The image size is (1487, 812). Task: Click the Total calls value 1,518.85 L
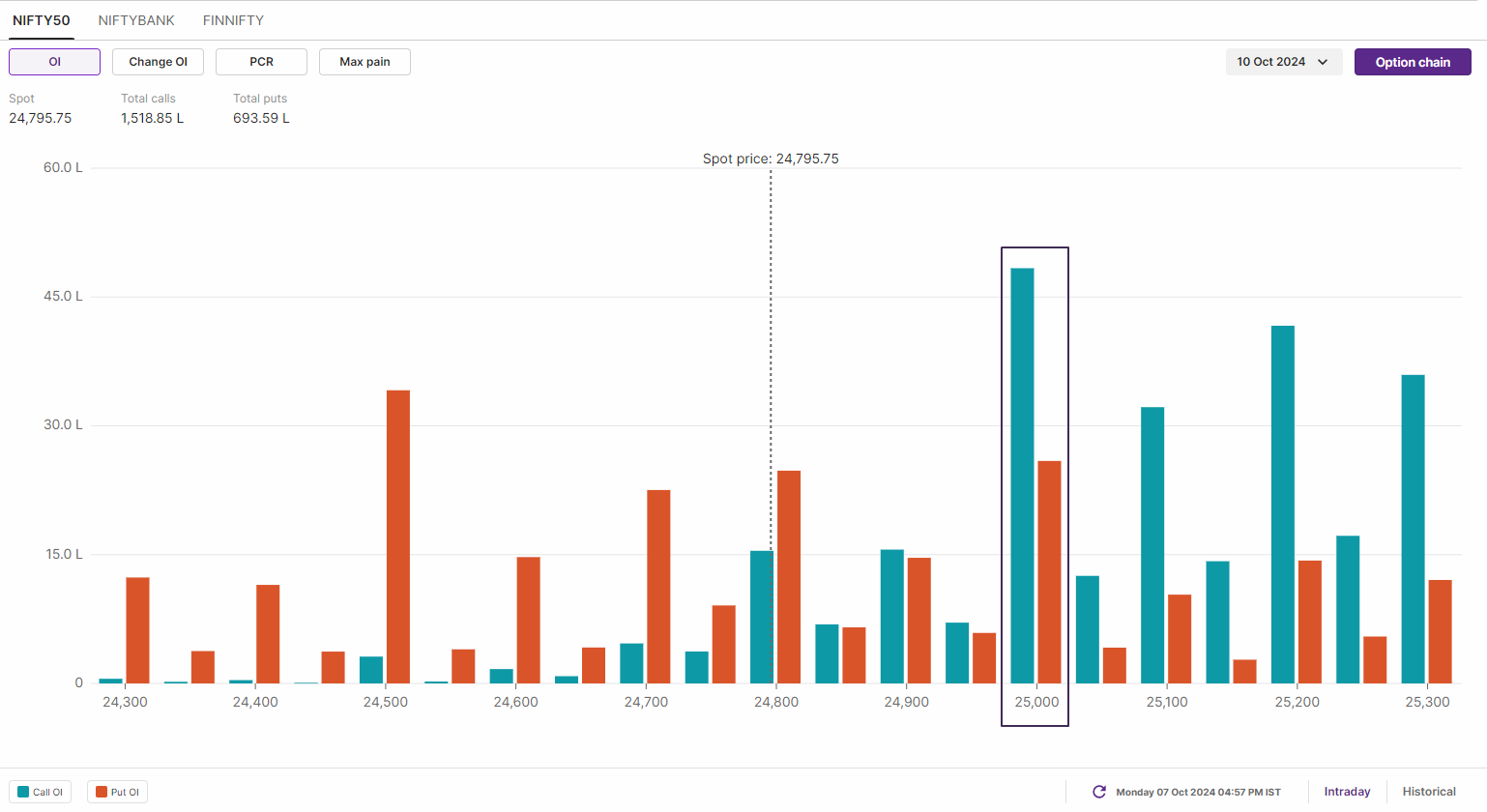tap(152, 118)
